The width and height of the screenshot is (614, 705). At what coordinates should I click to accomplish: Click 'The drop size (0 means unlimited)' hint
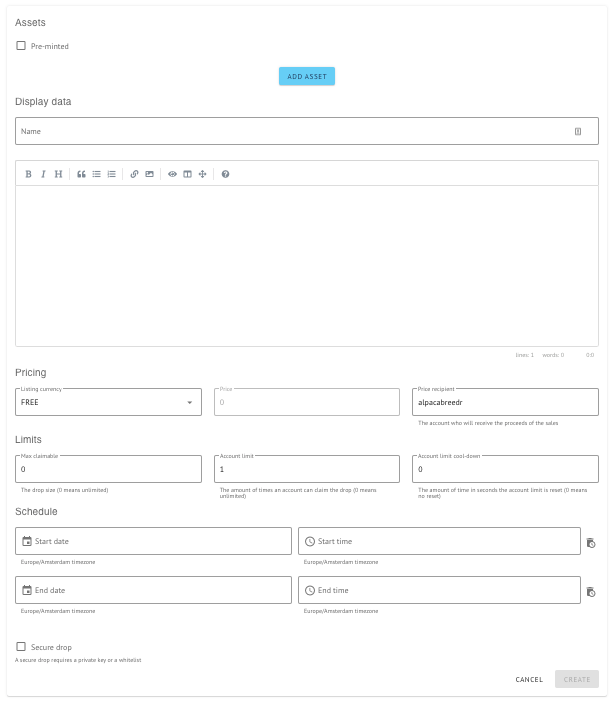[x=64, y=490]
